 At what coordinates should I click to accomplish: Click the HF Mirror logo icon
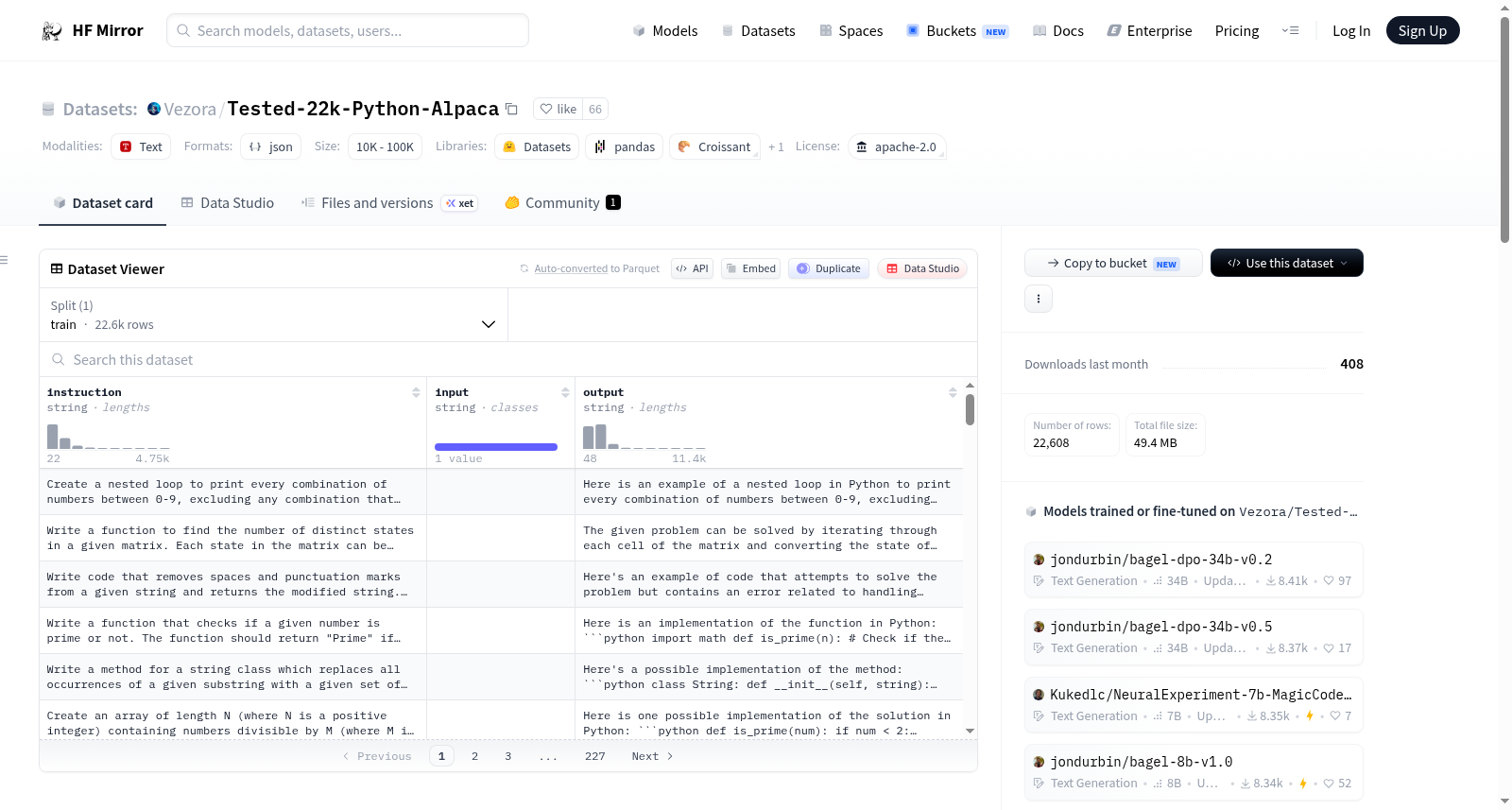52,31
